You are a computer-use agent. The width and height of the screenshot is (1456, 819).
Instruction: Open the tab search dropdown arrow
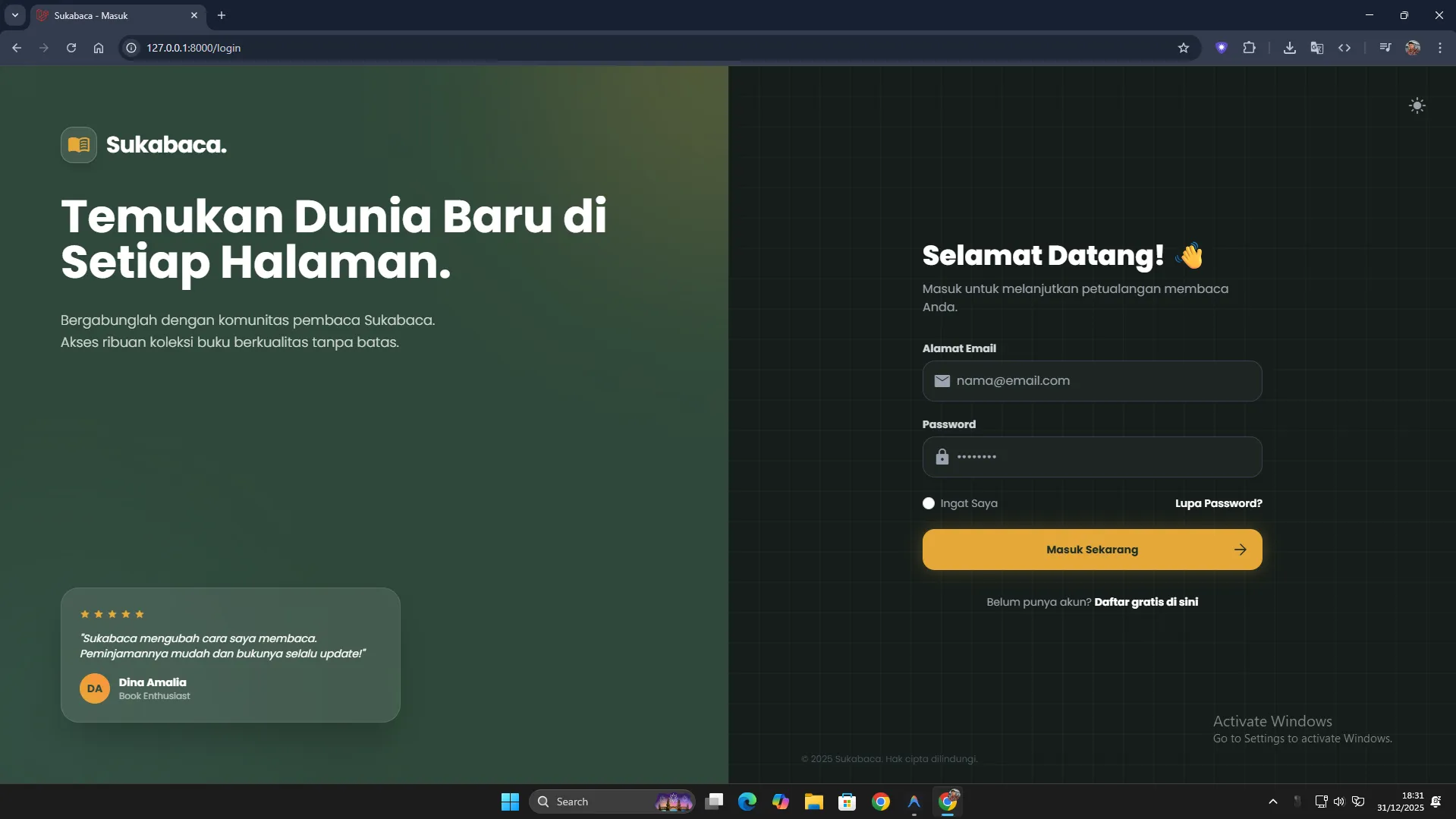coord(14,15)
